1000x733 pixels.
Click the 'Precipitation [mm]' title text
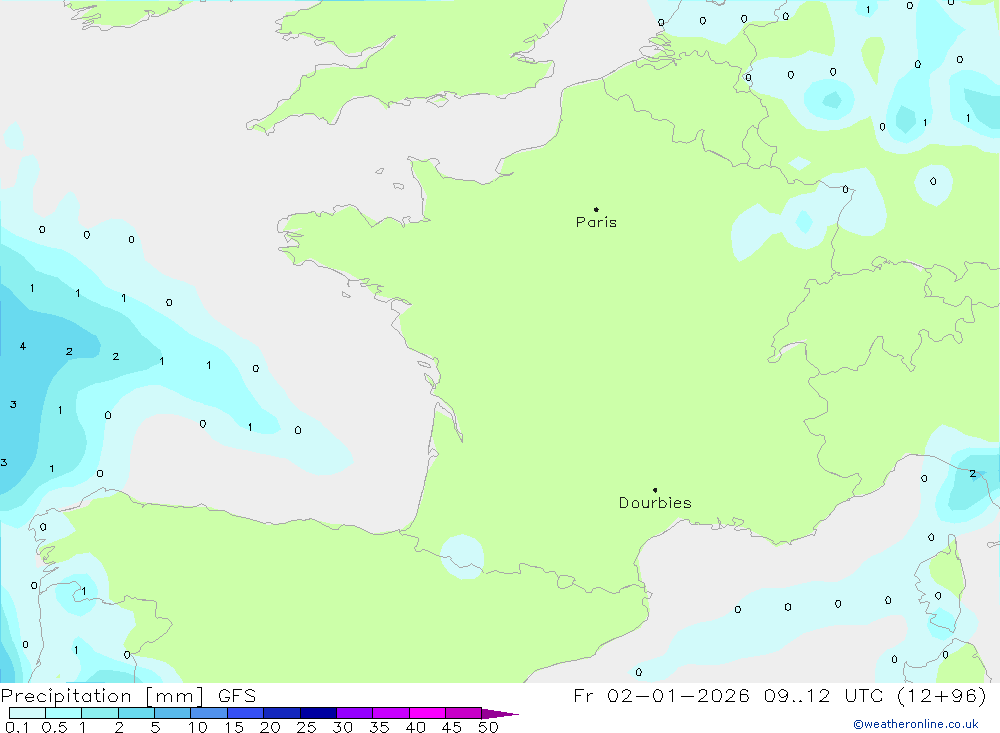tap(102, 696)
